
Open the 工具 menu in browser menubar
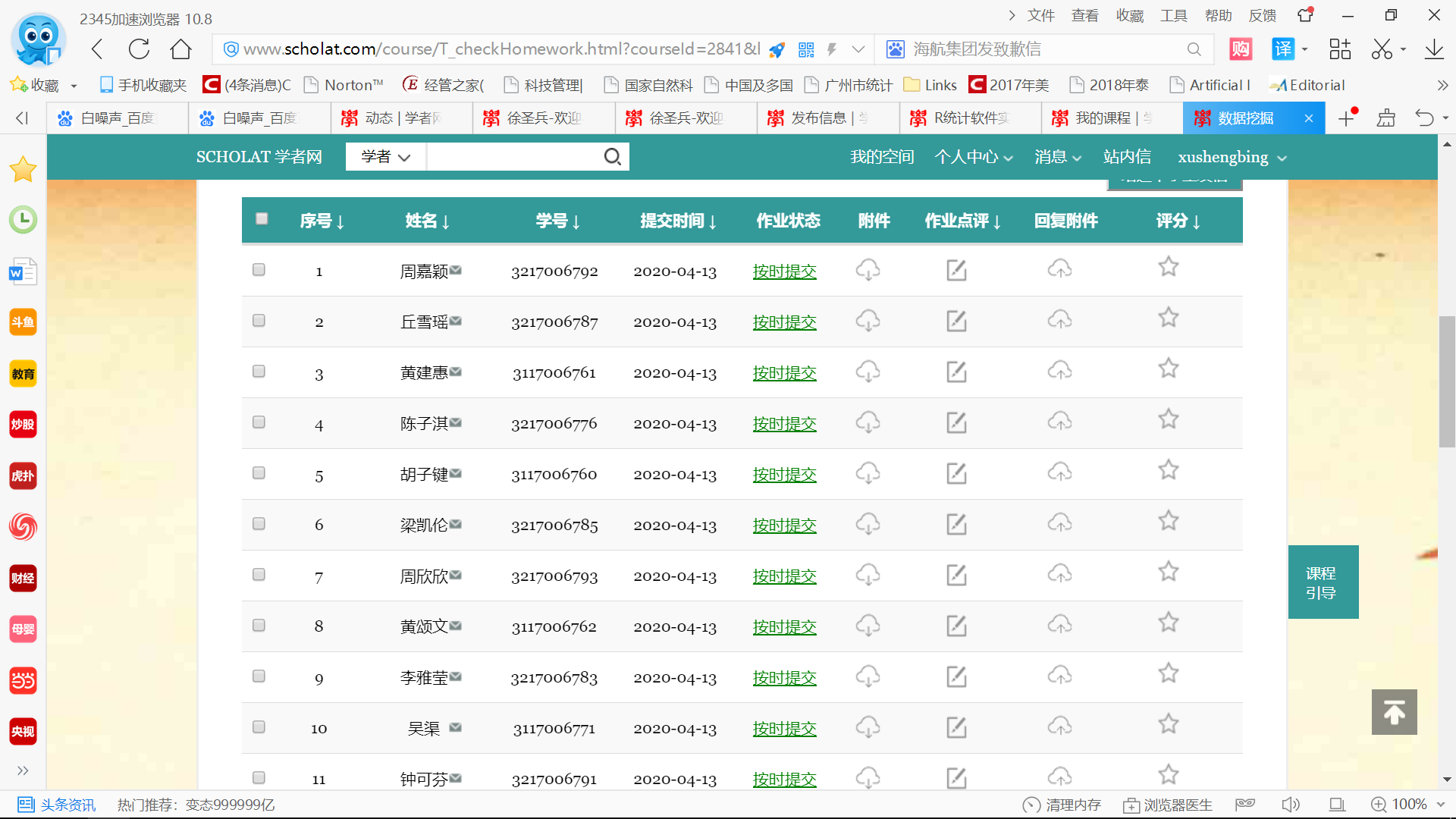click(x=1172, y=15)
